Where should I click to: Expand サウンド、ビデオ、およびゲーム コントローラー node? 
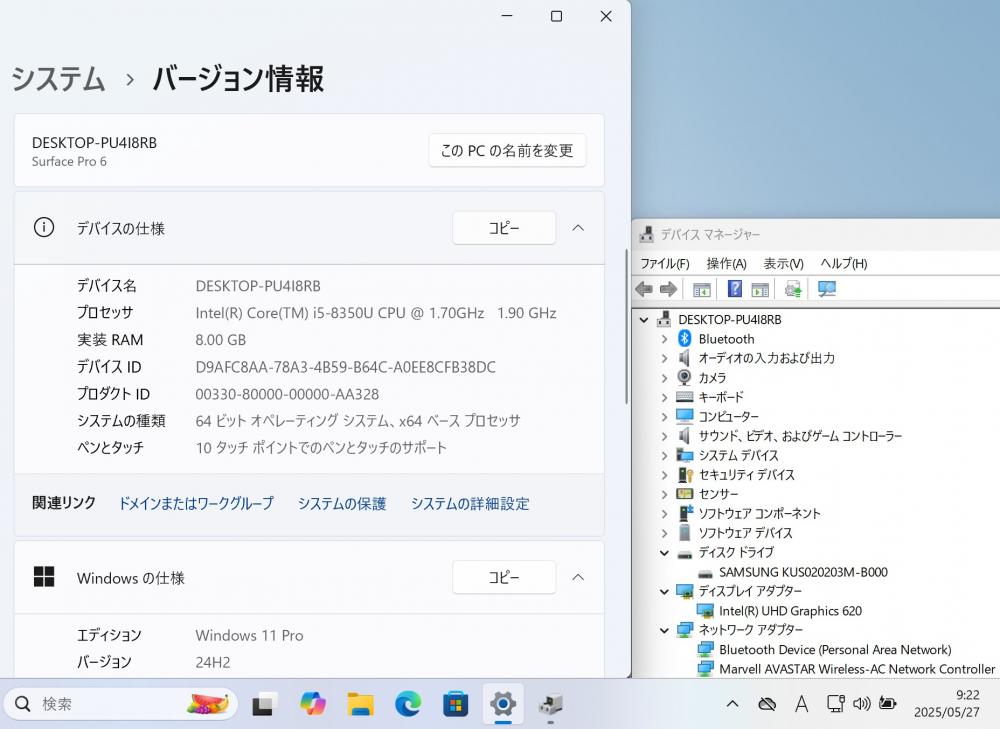[x=665, y=436]
